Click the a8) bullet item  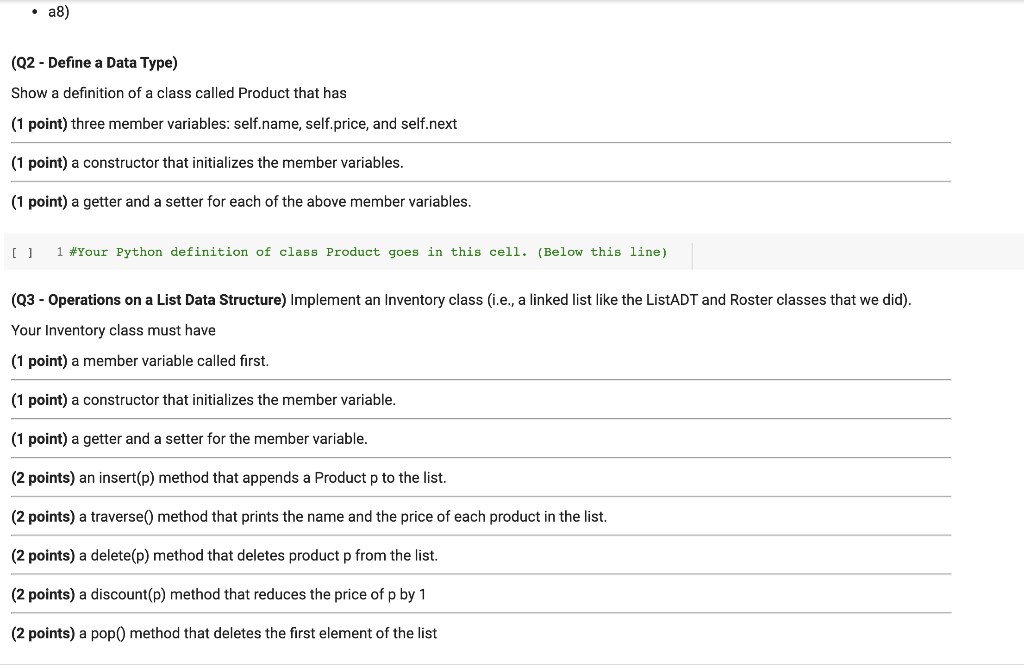coord(58,12)
